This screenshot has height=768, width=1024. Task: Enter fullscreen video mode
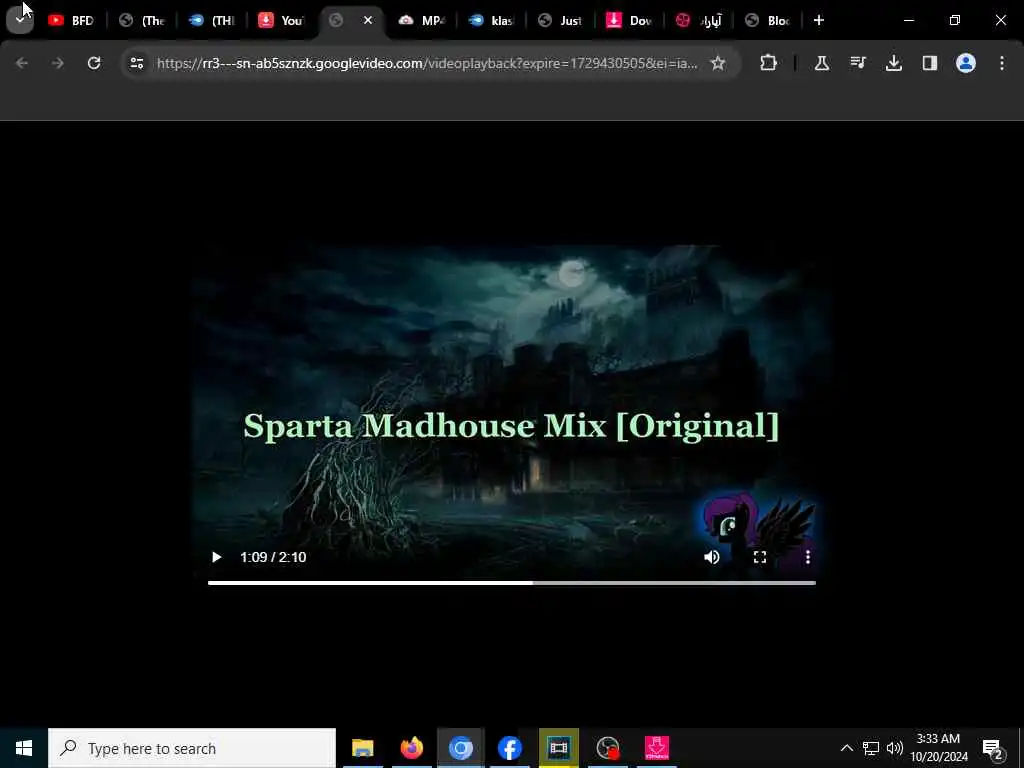760,557
